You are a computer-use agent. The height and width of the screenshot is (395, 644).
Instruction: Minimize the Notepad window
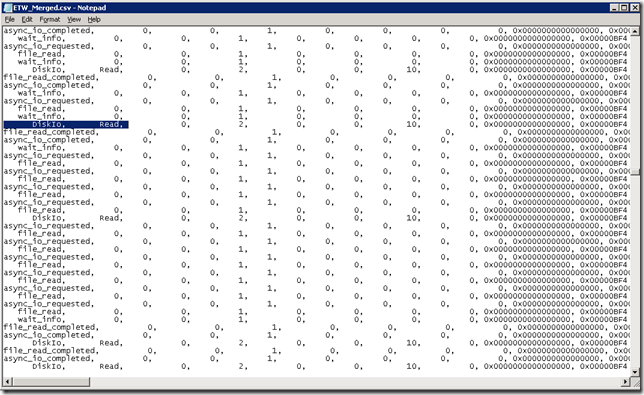coord(614,8)
